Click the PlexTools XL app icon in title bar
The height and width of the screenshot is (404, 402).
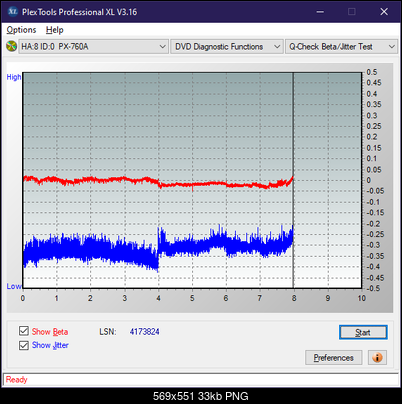12,12
